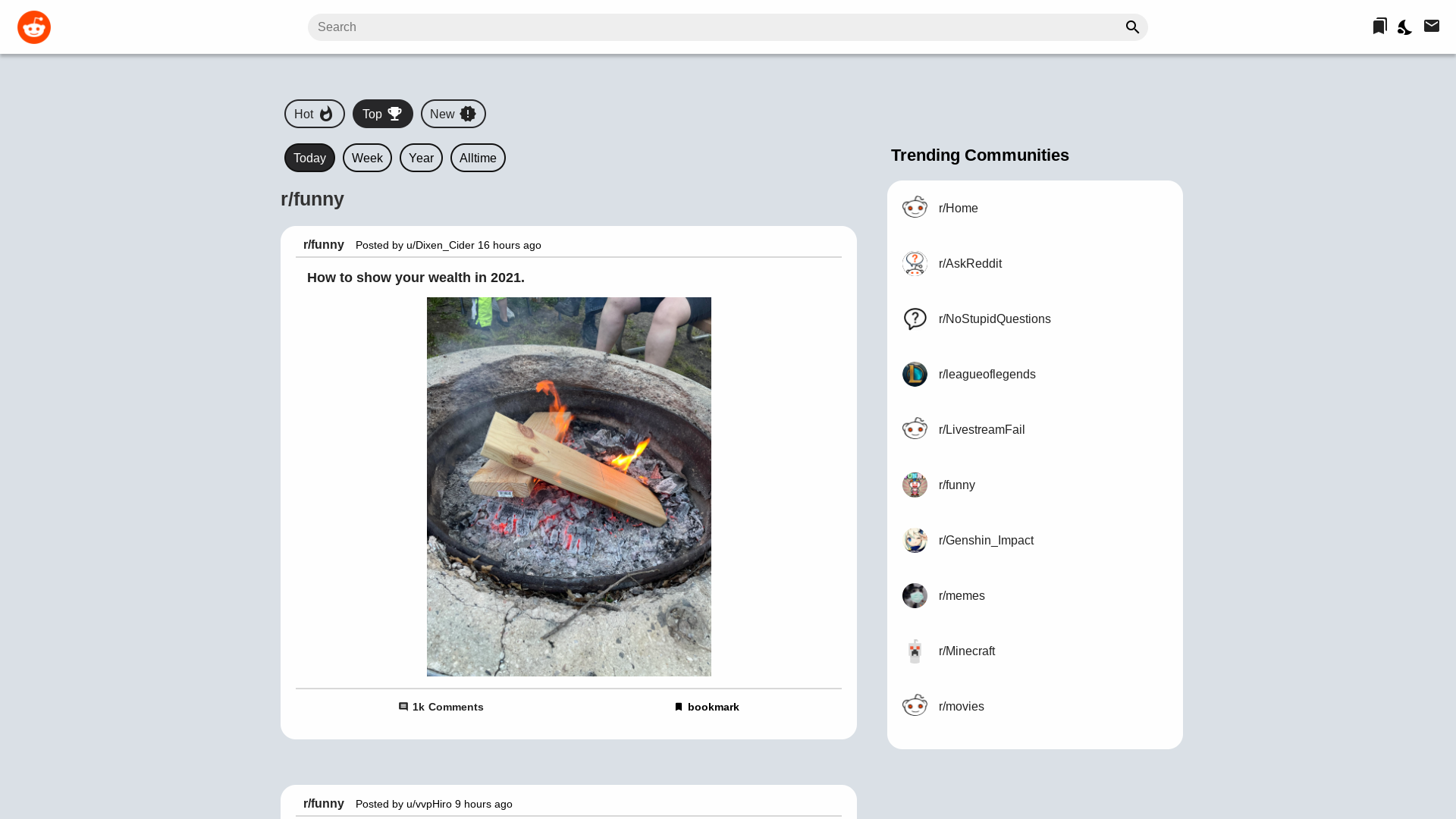Click the r/leagueoflegends community icon
The image size is (1456, 819).
click(x=915, y=374)
